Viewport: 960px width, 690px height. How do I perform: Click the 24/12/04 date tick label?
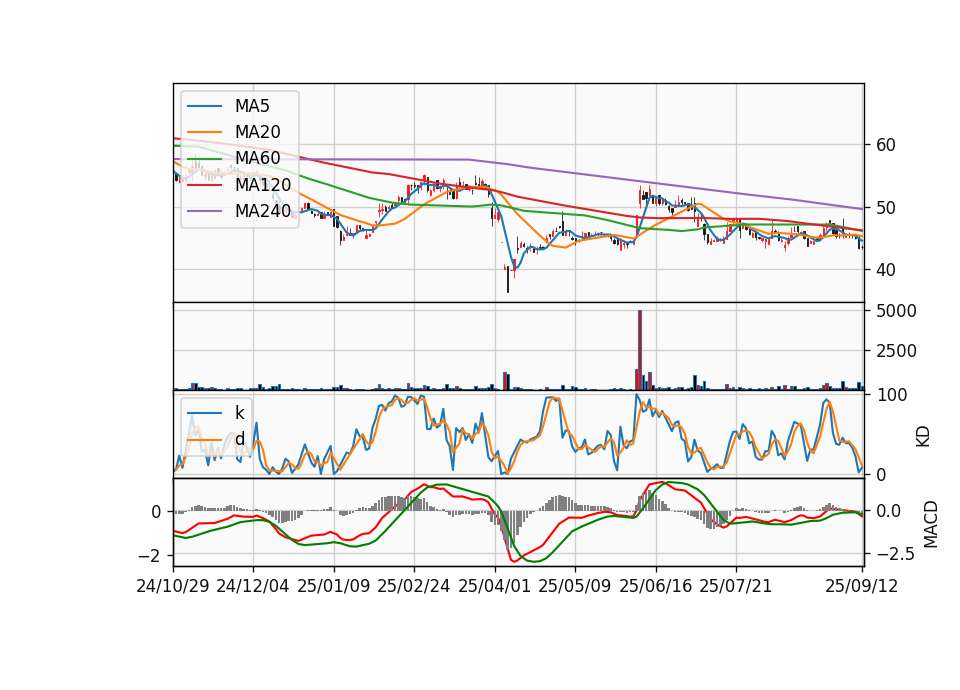[x=253, y=586]
